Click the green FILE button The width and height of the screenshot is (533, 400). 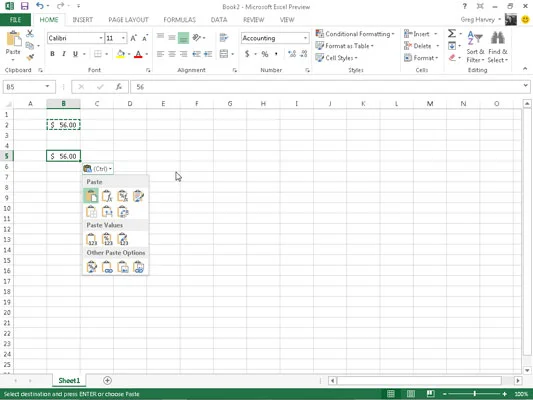tap(15, 20)
